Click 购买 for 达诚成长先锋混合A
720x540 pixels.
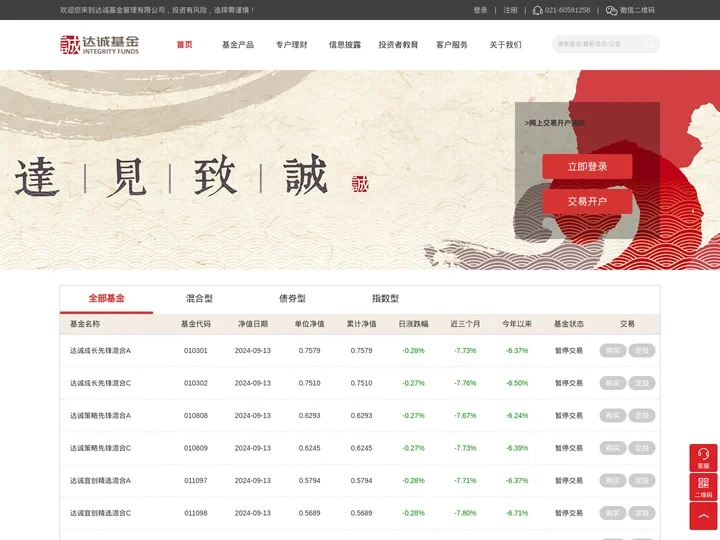click(613, 351)
